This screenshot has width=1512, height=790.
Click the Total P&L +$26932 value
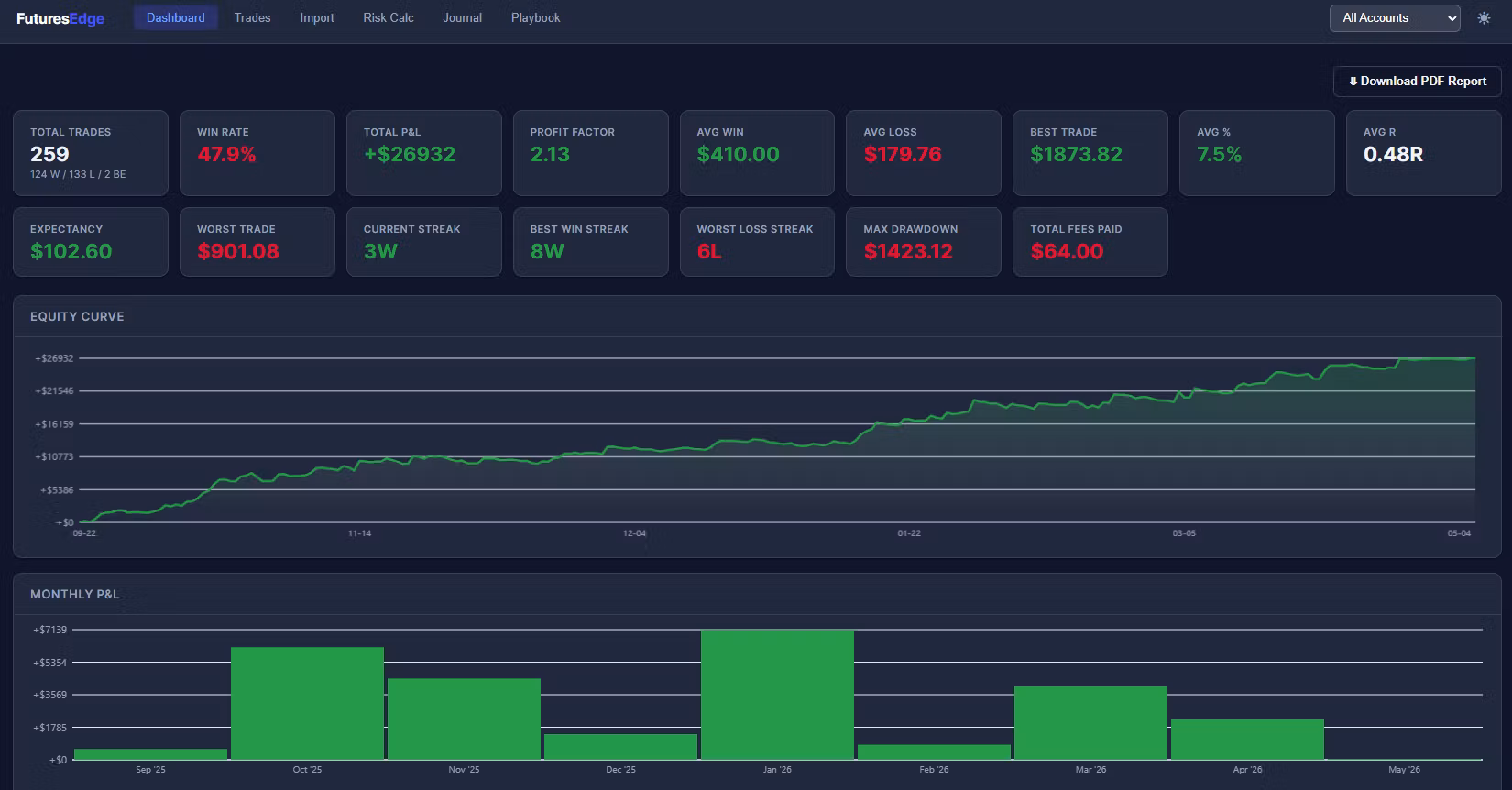tap(410, 155)
